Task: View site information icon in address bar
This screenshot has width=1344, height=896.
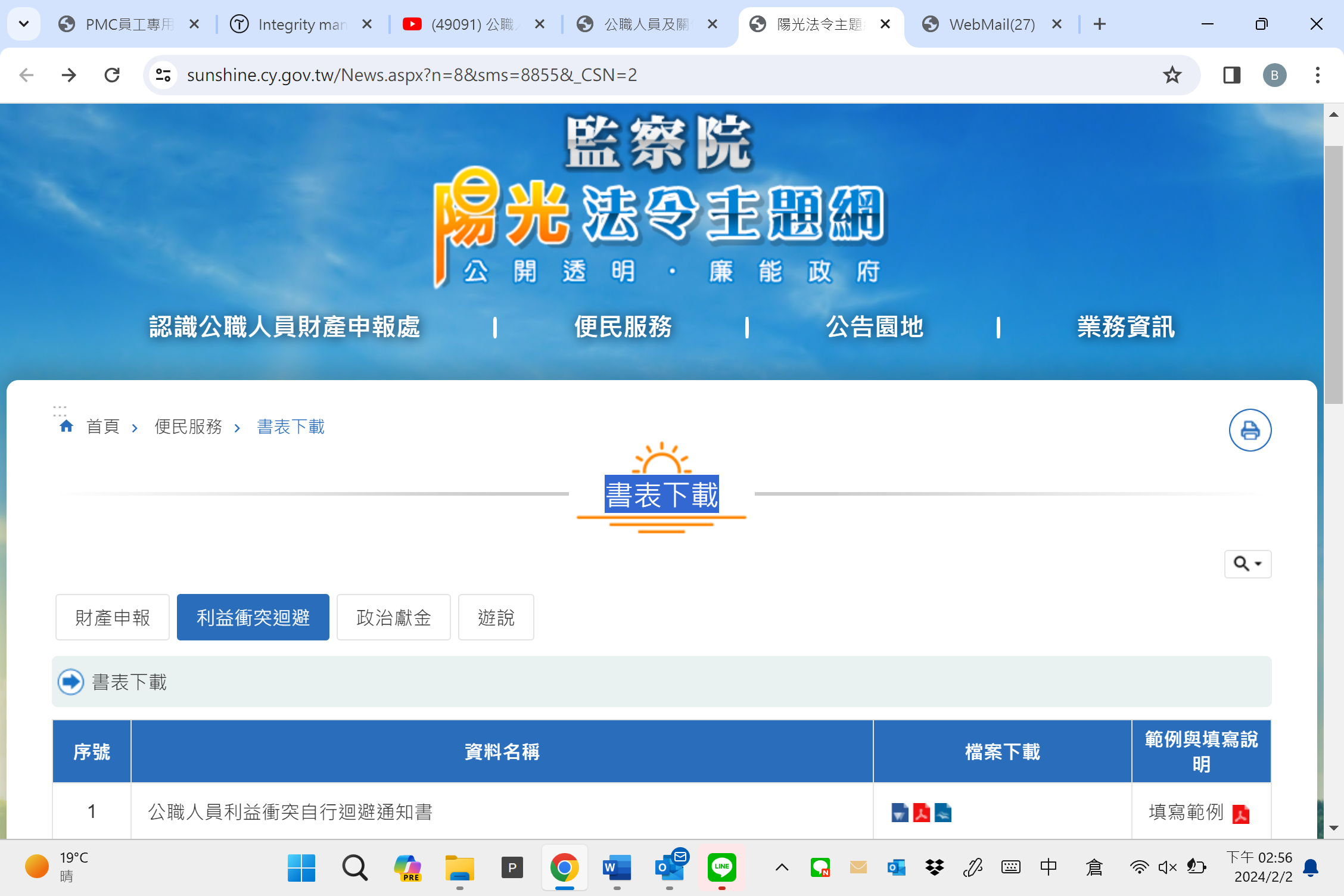Action: pyautogui.click(x=163, y=75)
